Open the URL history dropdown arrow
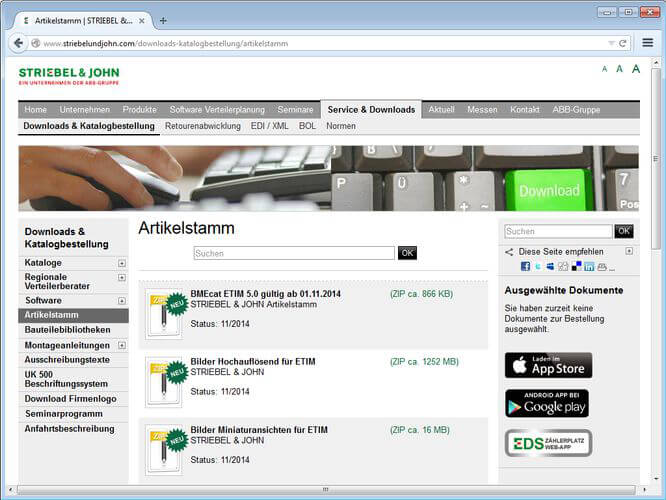This screenshot has height=500, width=666. 611,43
